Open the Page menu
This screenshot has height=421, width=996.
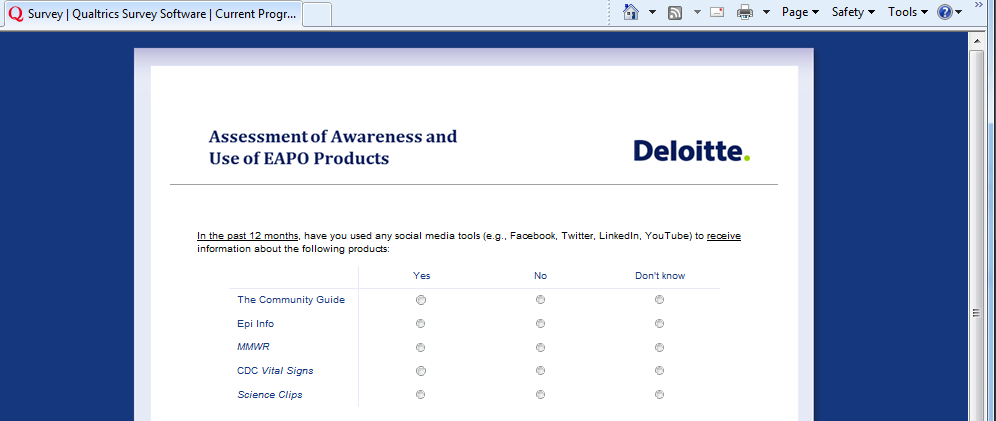point(800,11)
